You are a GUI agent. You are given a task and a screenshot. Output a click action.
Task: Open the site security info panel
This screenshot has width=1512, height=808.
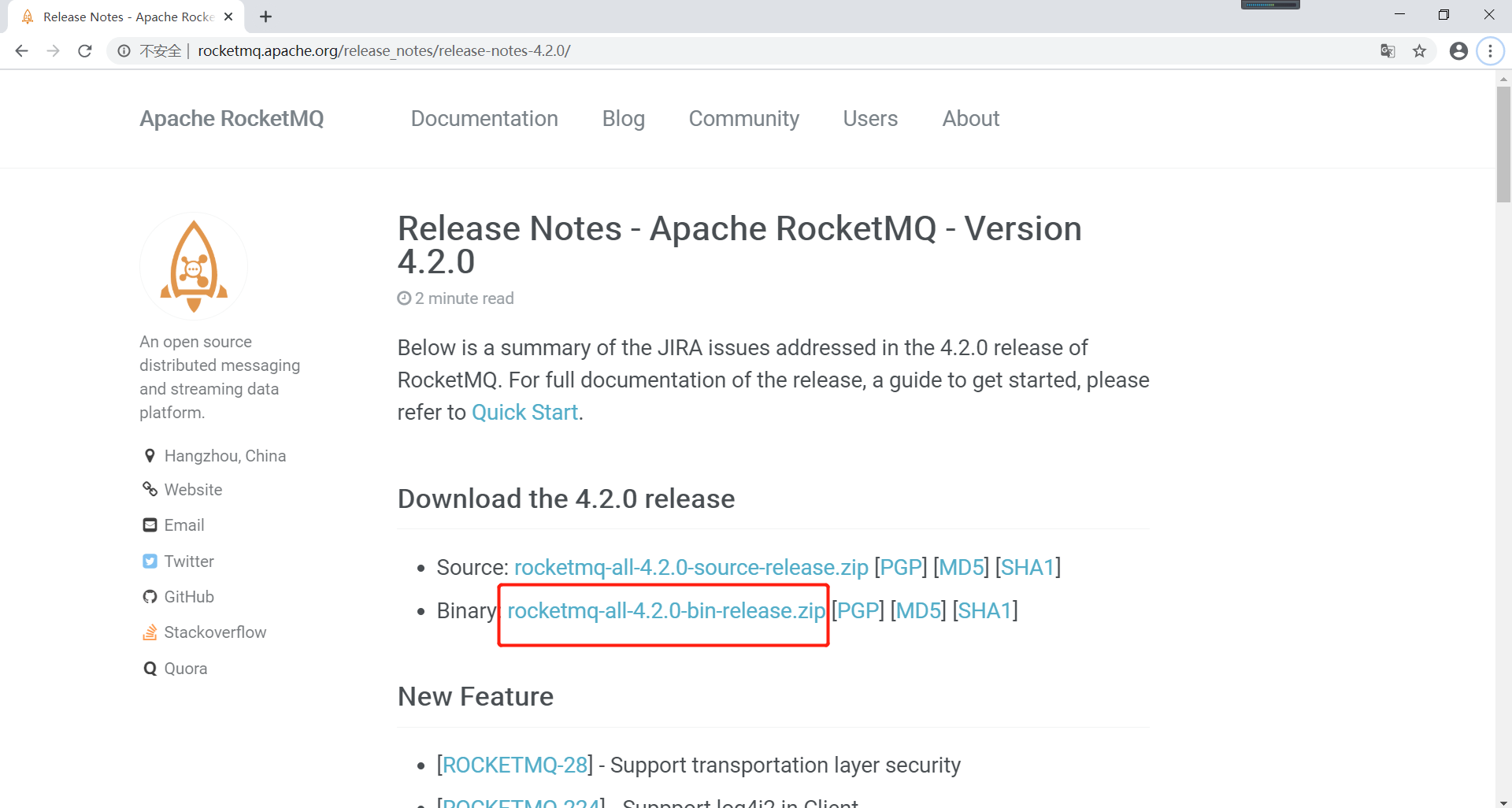(124, 50)
